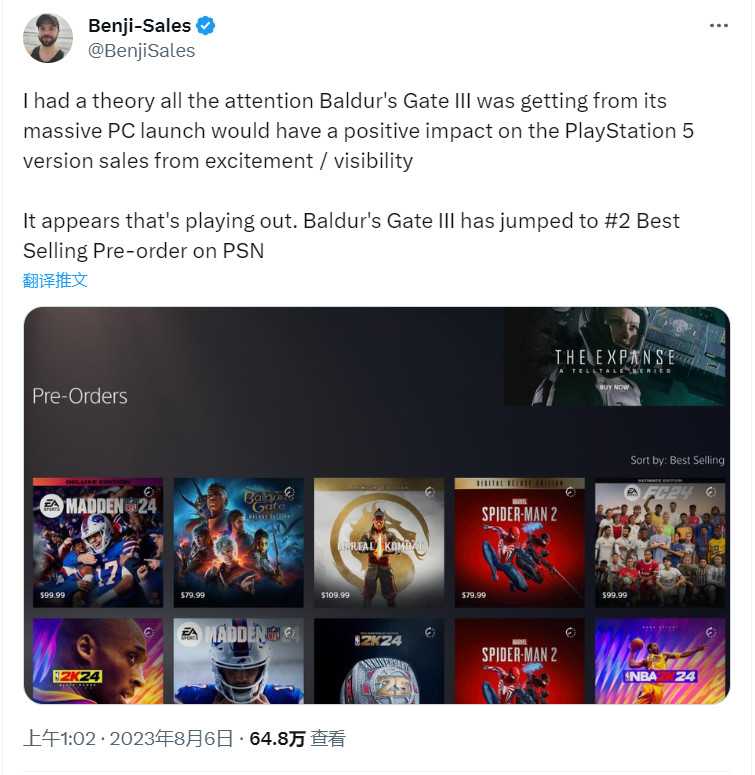The height and width of the screenshot is (775, 755).
Task: Click the Spider-Man 2 Deluxe tile's corner icon
Action: [570, 492]
